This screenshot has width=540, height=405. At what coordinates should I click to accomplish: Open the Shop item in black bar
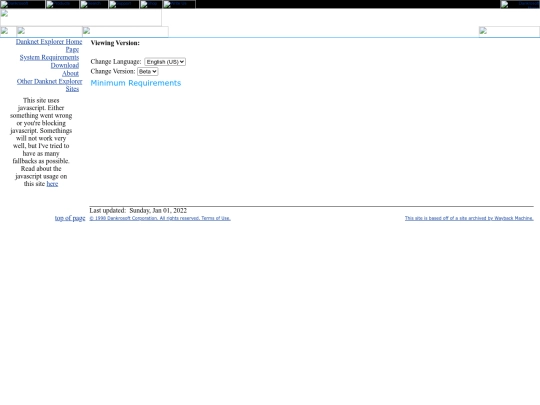click(151, 4)
